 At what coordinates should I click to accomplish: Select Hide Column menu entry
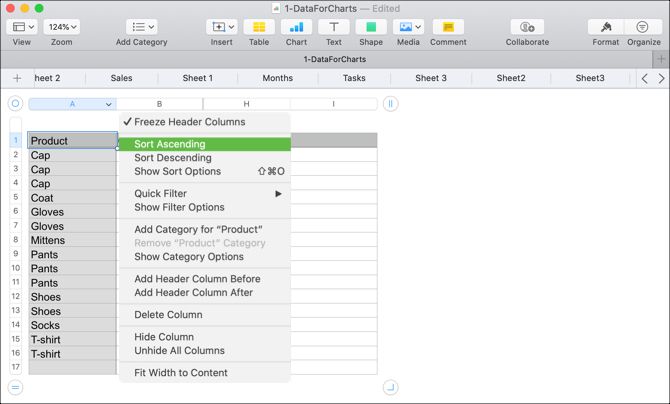pyautogui.click(x=164, y=337)
